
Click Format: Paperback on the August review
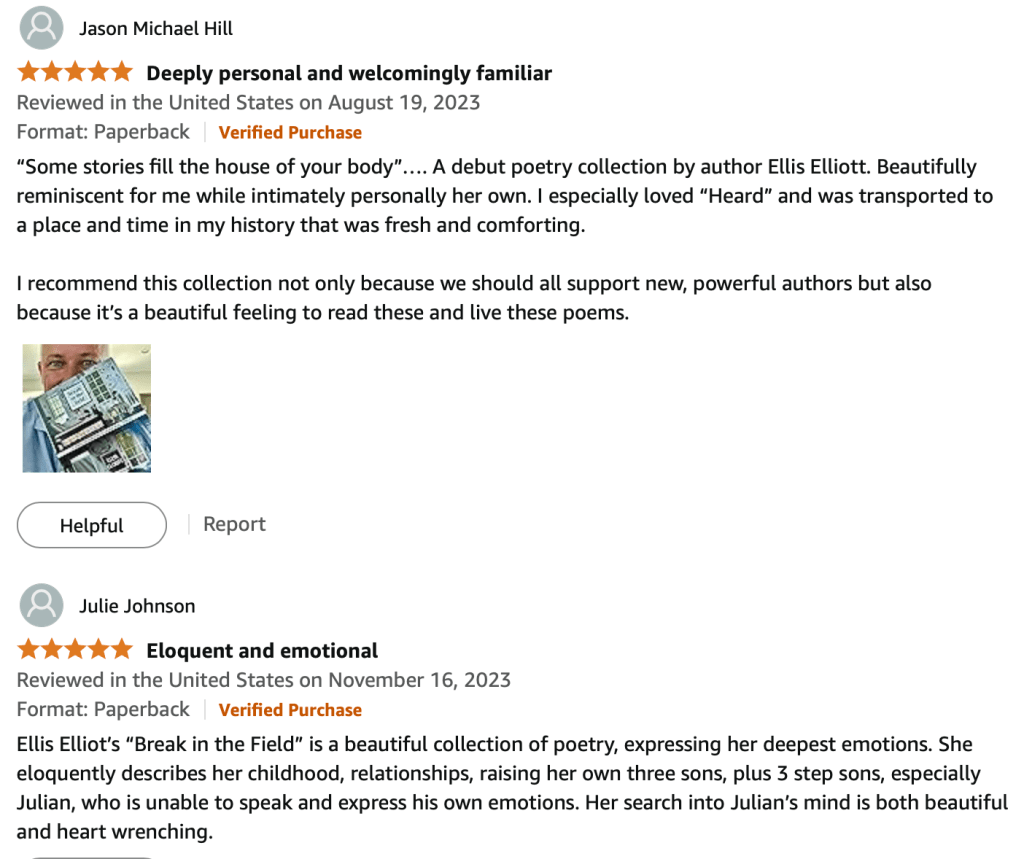(x=103, y=132)
